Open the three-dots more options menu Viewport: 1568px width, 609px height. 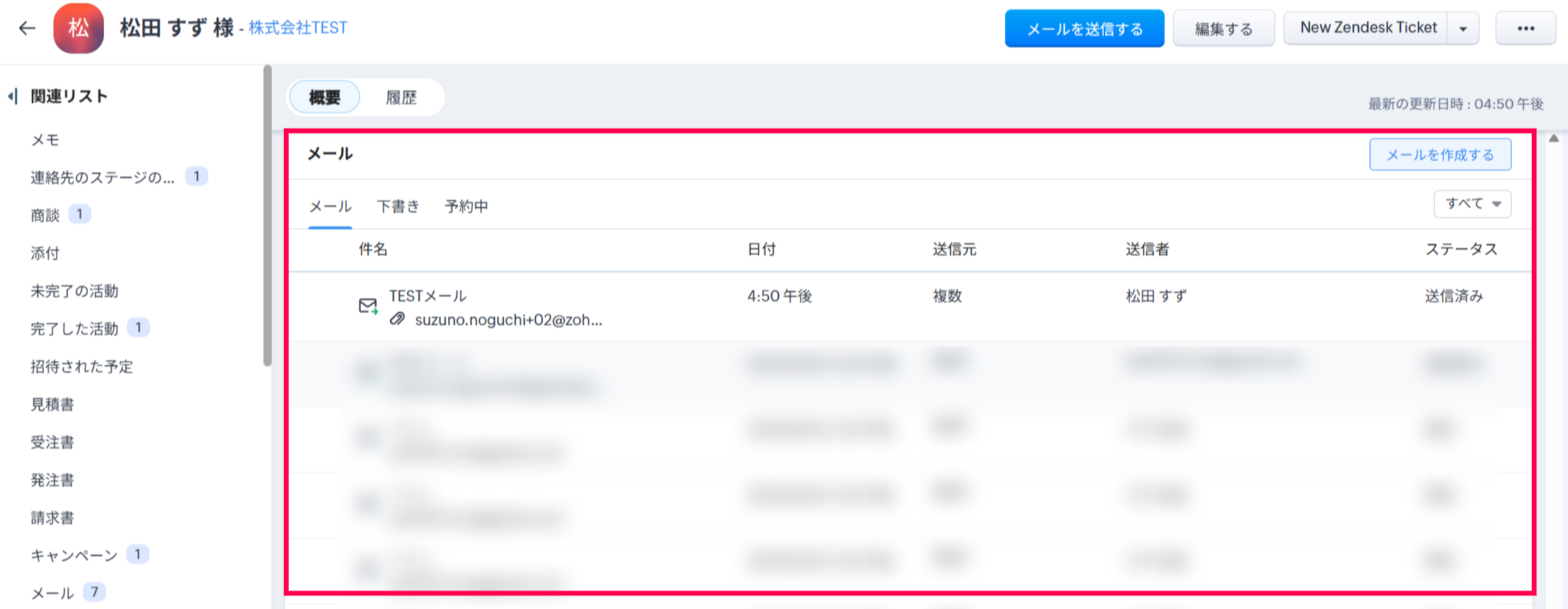(x=1525, y=29)
